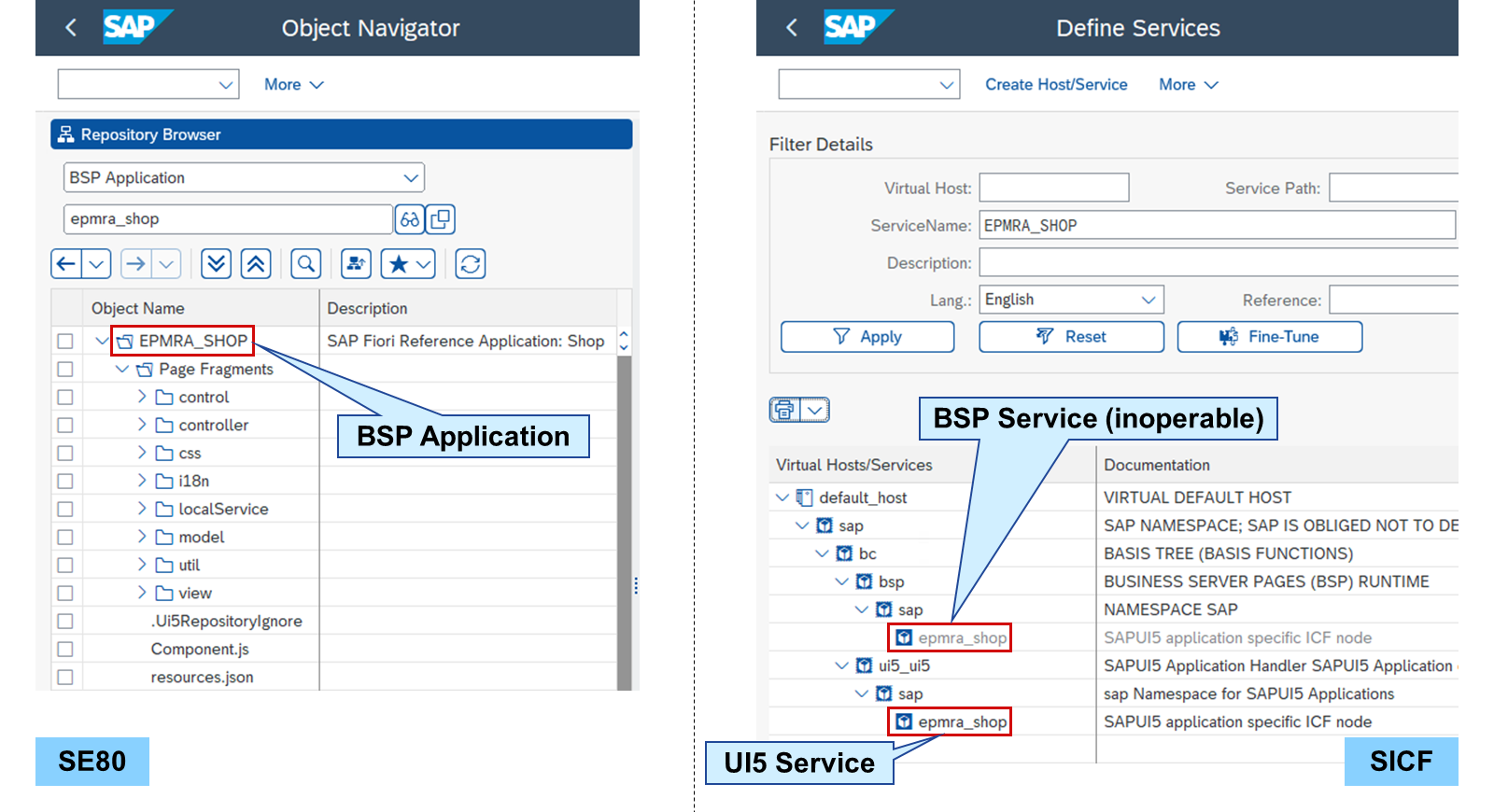Click the ServiceName input field
This screenshot has height=812, width=1494.
(1218, 226)
